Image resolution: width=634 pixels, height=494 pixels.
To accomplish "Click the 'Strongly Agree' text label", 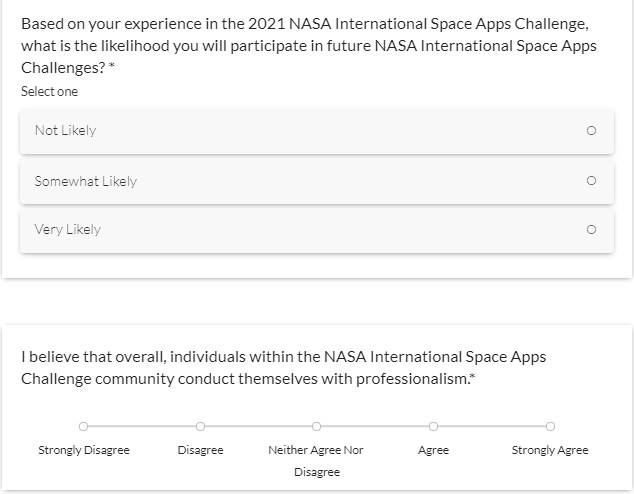I will pyautogui.click(x=550, y=450).
